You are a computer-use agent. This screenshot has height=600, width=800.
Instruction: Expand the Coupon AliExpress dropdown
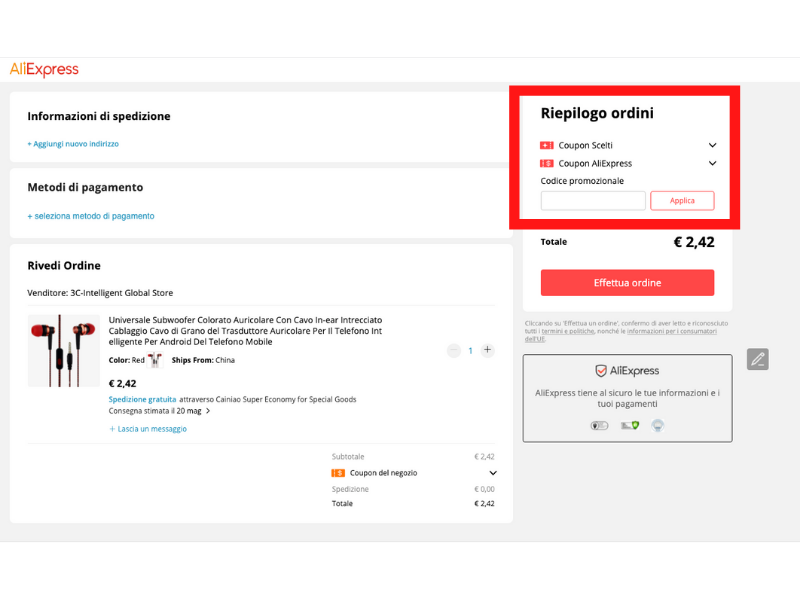[712, 164]
